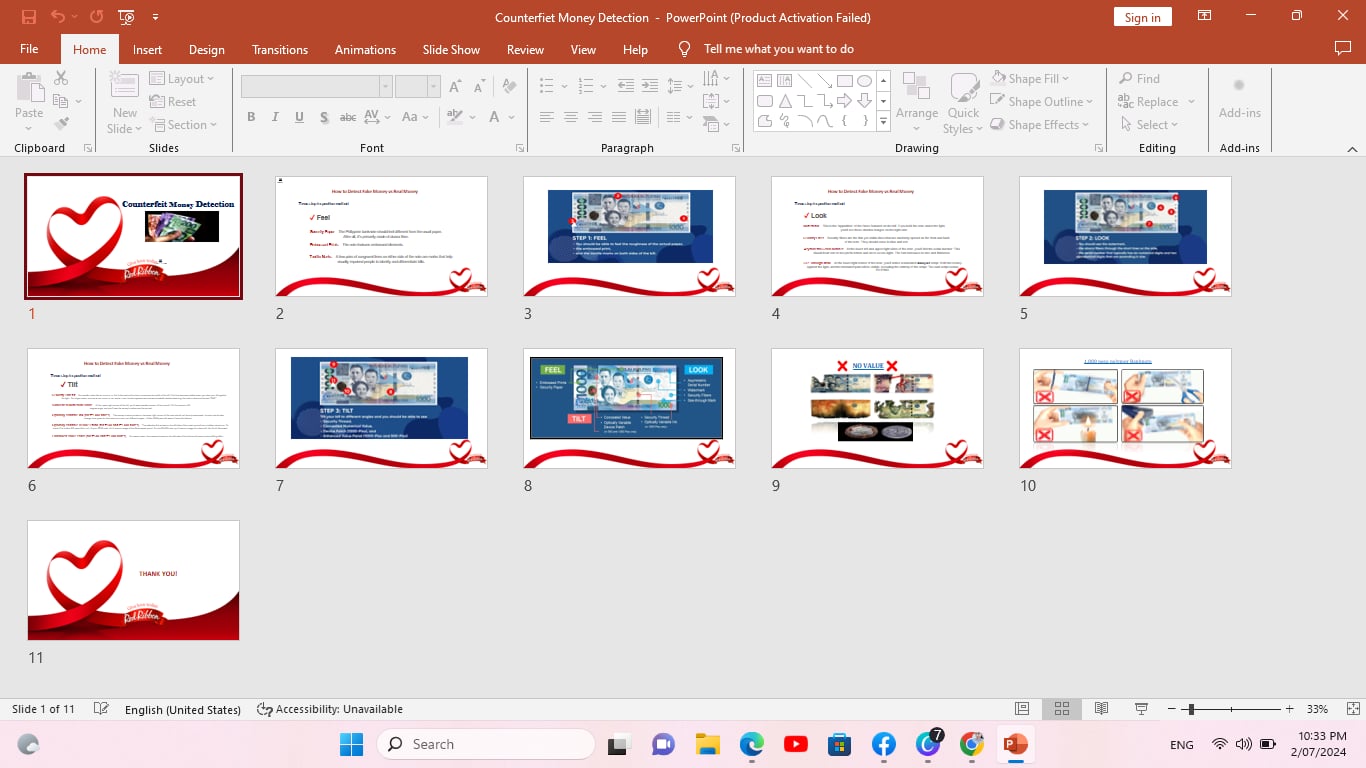Toggle Strikethrough formatting
The image size is (1366, 768).
pyautogui.click(x=348, y=117)
